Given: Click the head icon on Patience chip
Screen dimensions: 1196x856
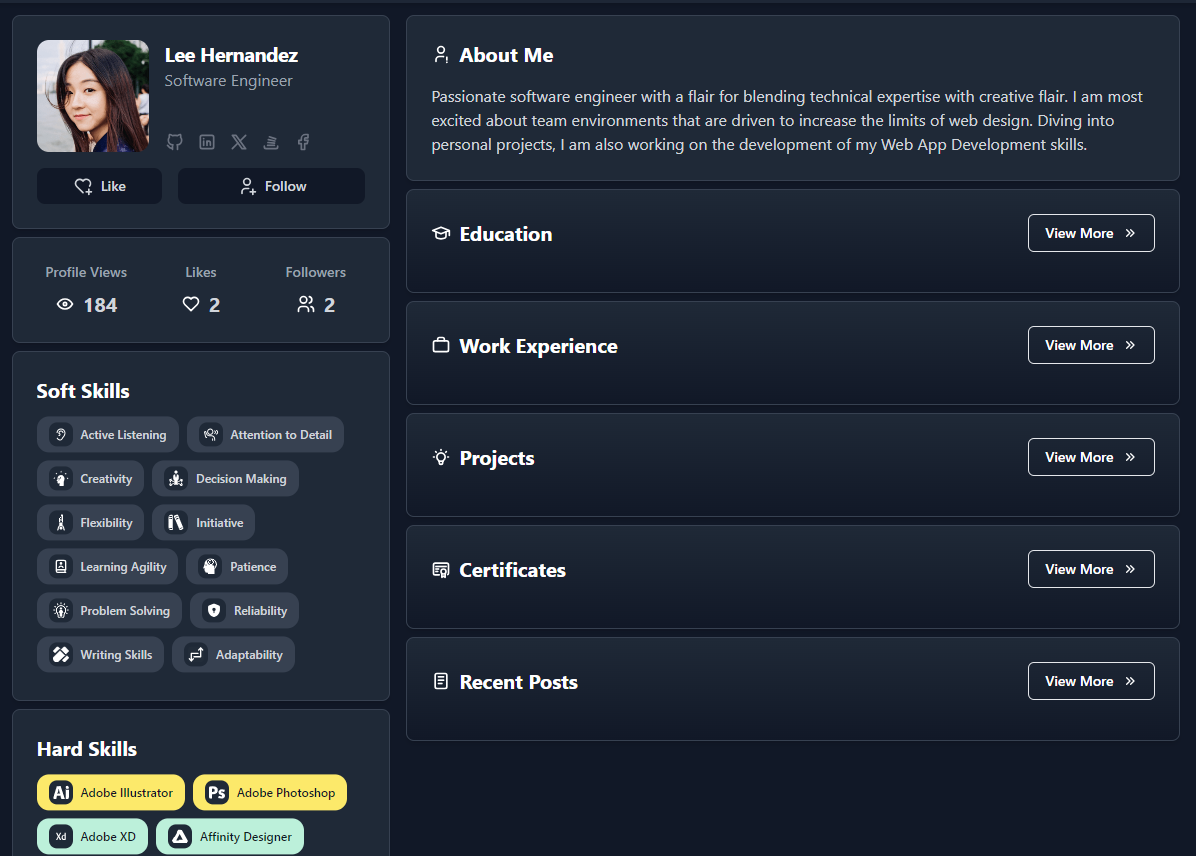Looking at the screenshot, I should coord(211,567).
